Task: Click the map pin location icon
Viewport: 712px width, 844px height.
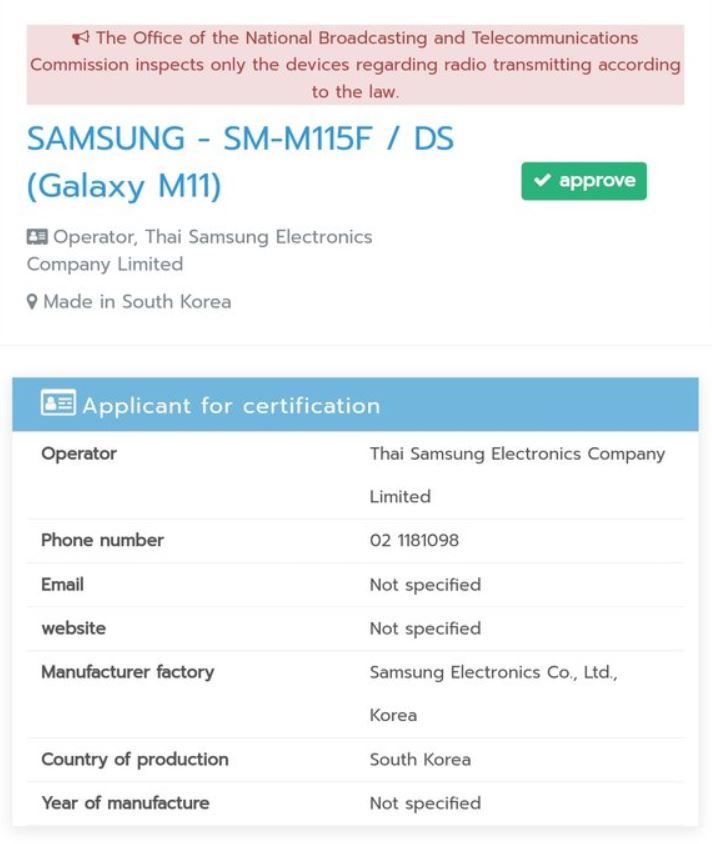Action: [32, 302]
